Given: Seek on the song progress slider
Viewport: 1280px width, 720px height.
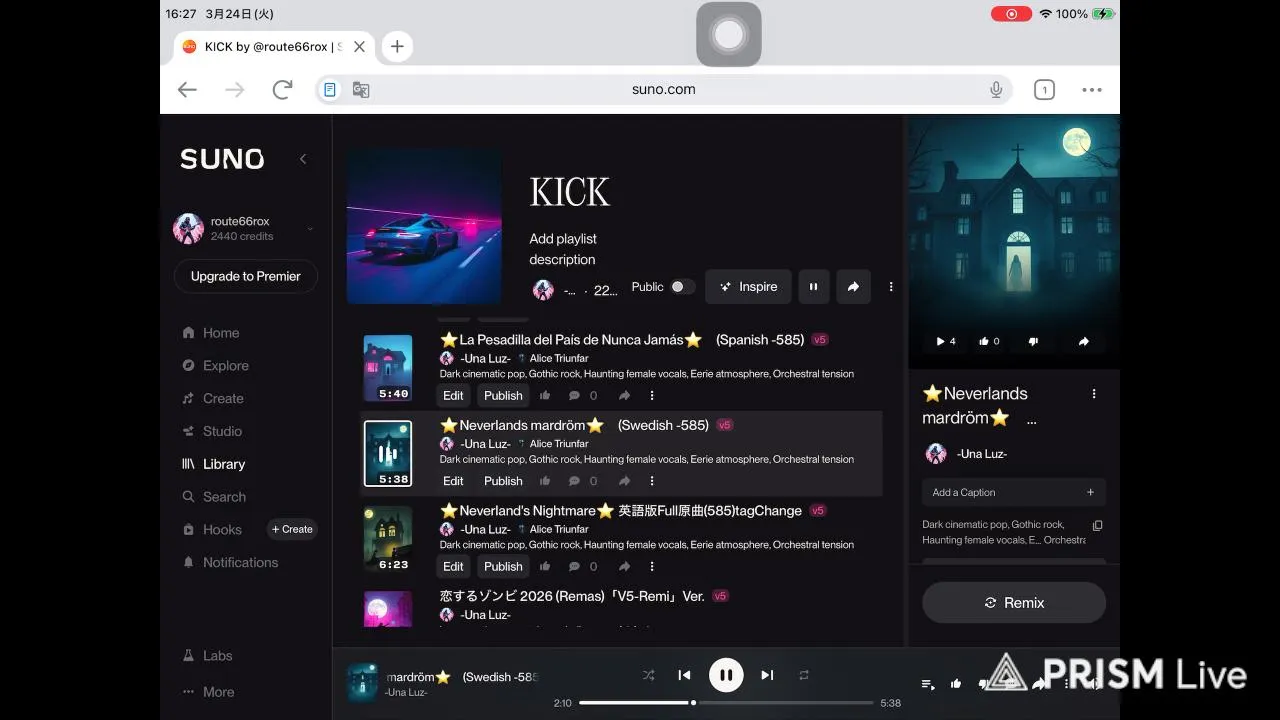Looking at the screenshot, I should tap(726, 703).
